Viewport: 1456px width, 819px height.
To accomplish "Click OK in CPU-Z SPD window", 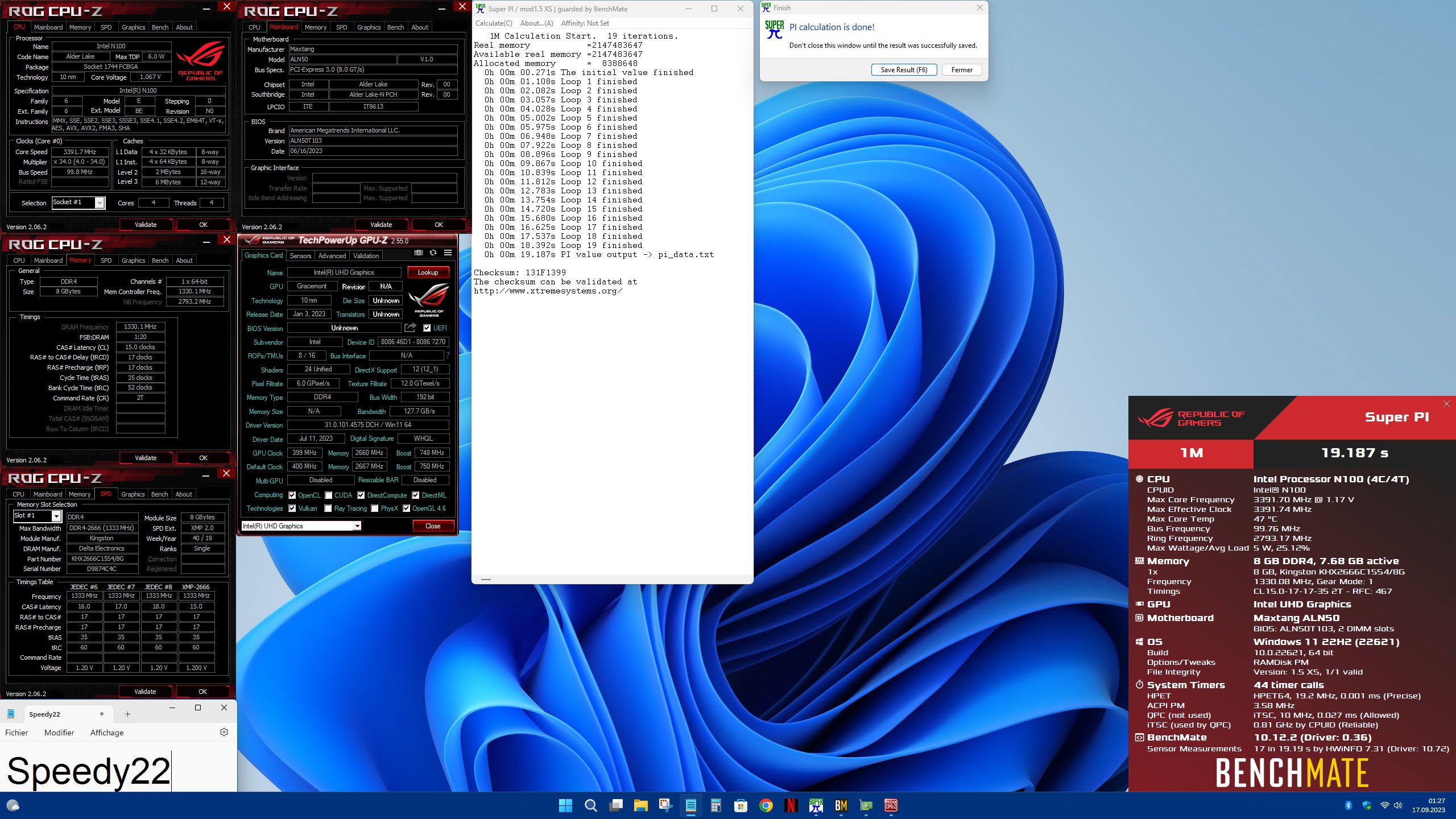I will coord(203,692).
